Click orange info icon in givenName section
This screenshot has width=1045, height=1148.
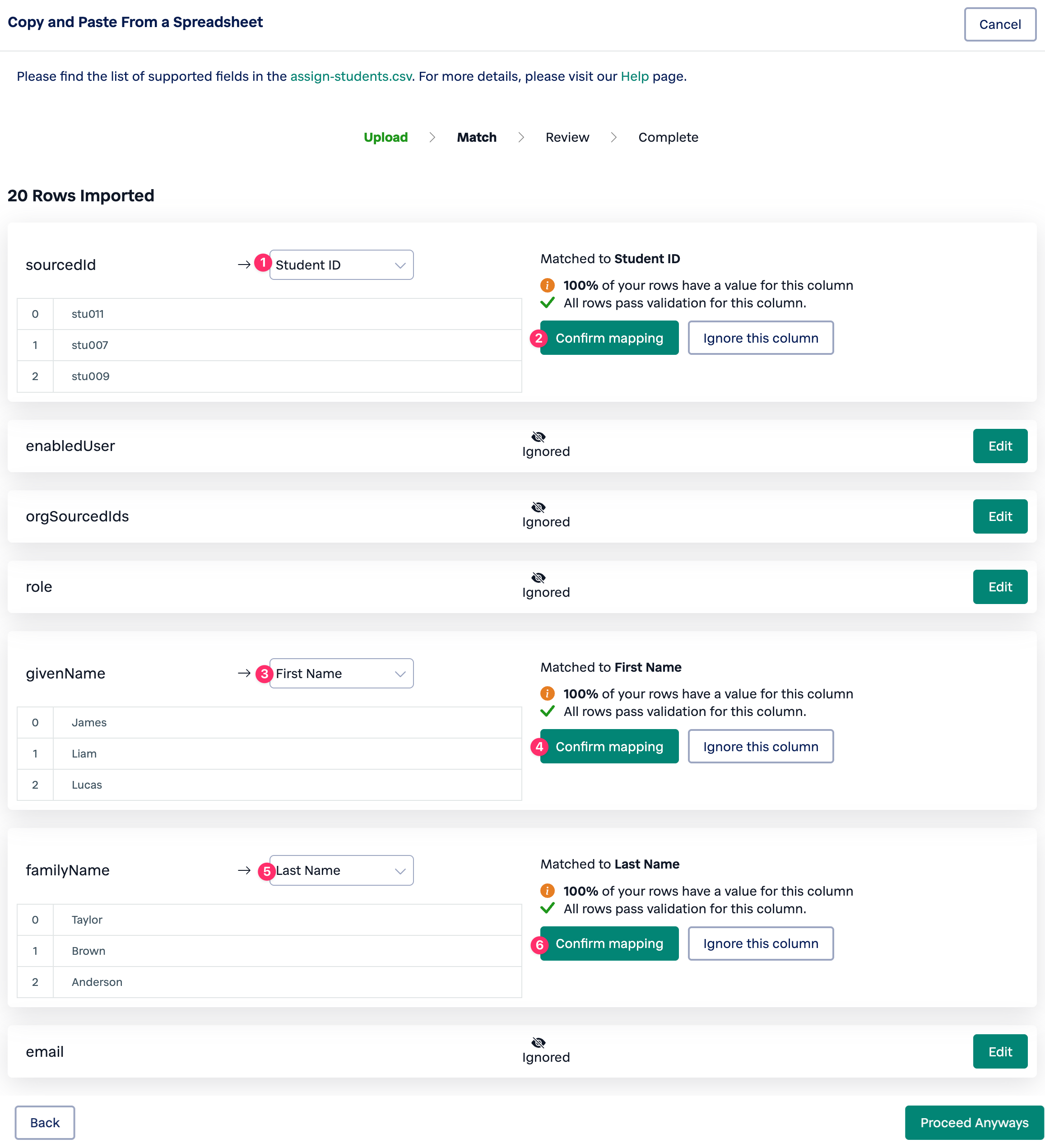tap(547, 693)
